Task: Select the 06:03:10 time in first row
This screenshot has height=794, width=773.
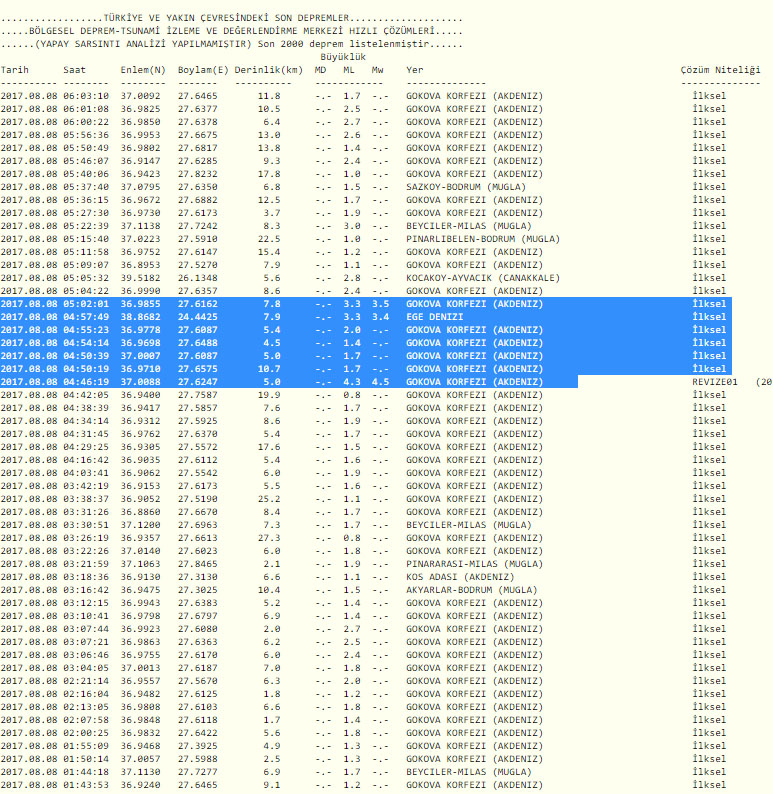Action: [x=85, y=96]
